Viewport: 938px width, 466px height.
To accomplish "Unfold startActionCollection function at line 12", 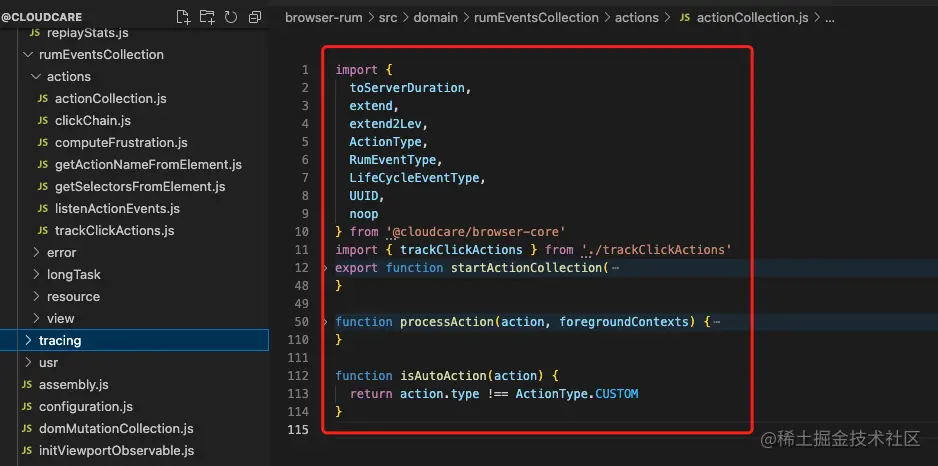I will pos(325,268).
